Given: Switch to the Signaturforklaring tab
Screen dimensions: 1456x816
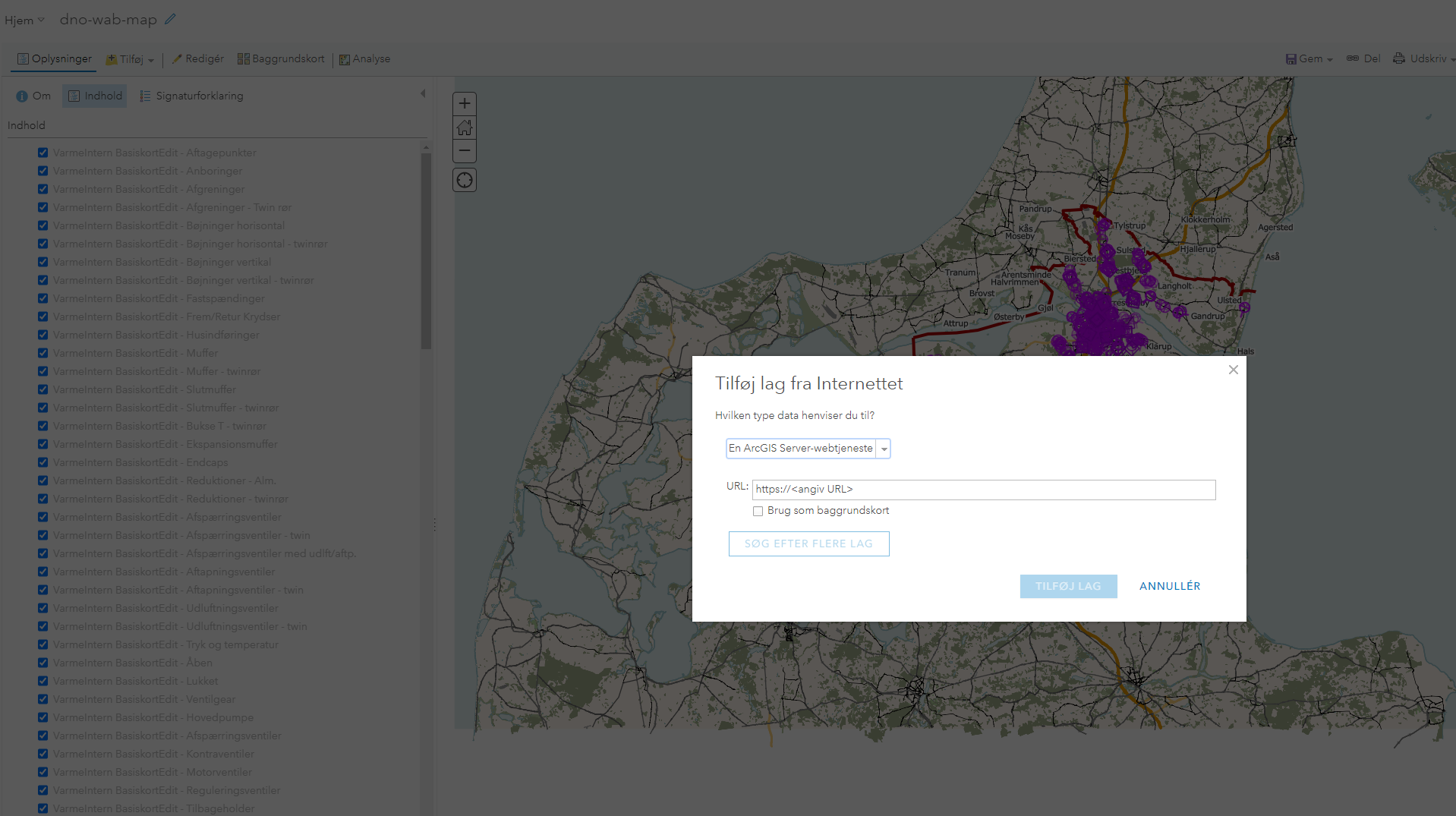Looking at the screenshot, I should pyautogui.click(x=191, y=96).
